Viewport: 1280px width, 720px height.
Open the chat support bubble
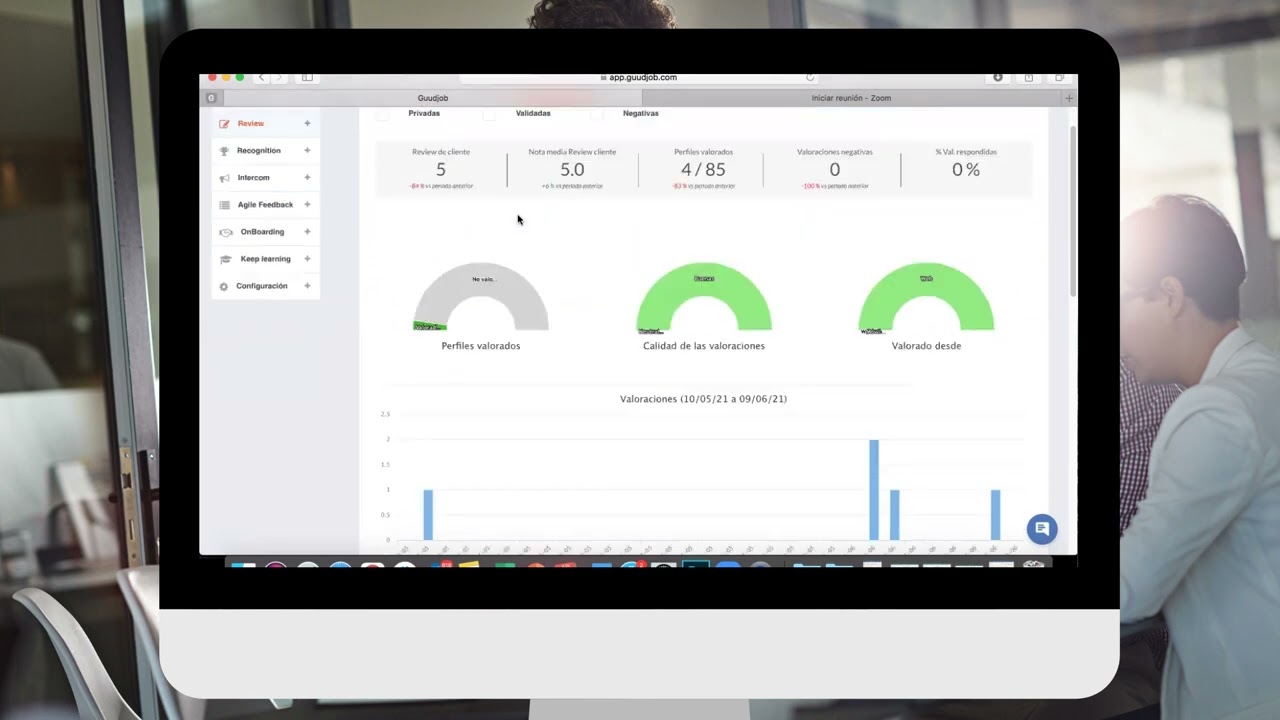point(1041,529)
